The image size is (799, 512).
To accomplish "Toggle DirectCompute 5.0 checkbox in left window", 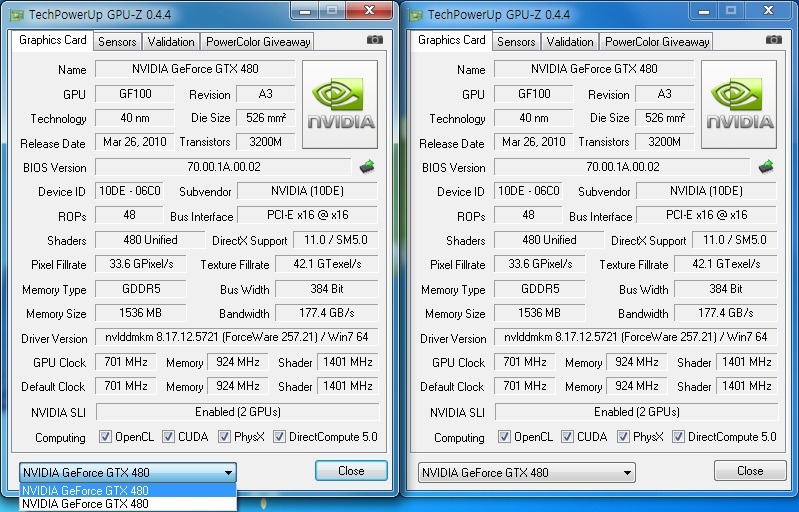I will [279, 437].
